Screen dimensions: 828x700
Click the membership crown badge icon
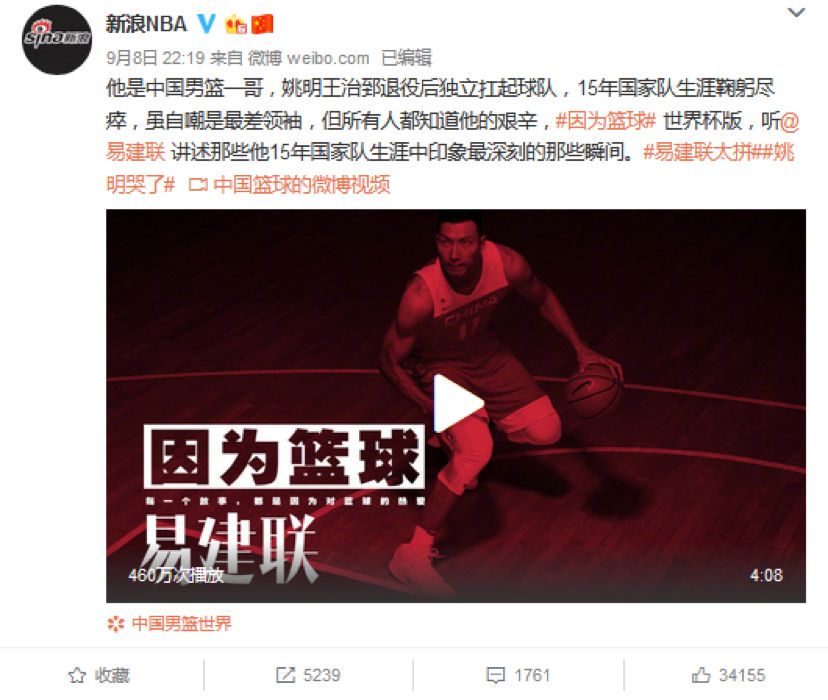pyautogui.click(x=236, y=25)
